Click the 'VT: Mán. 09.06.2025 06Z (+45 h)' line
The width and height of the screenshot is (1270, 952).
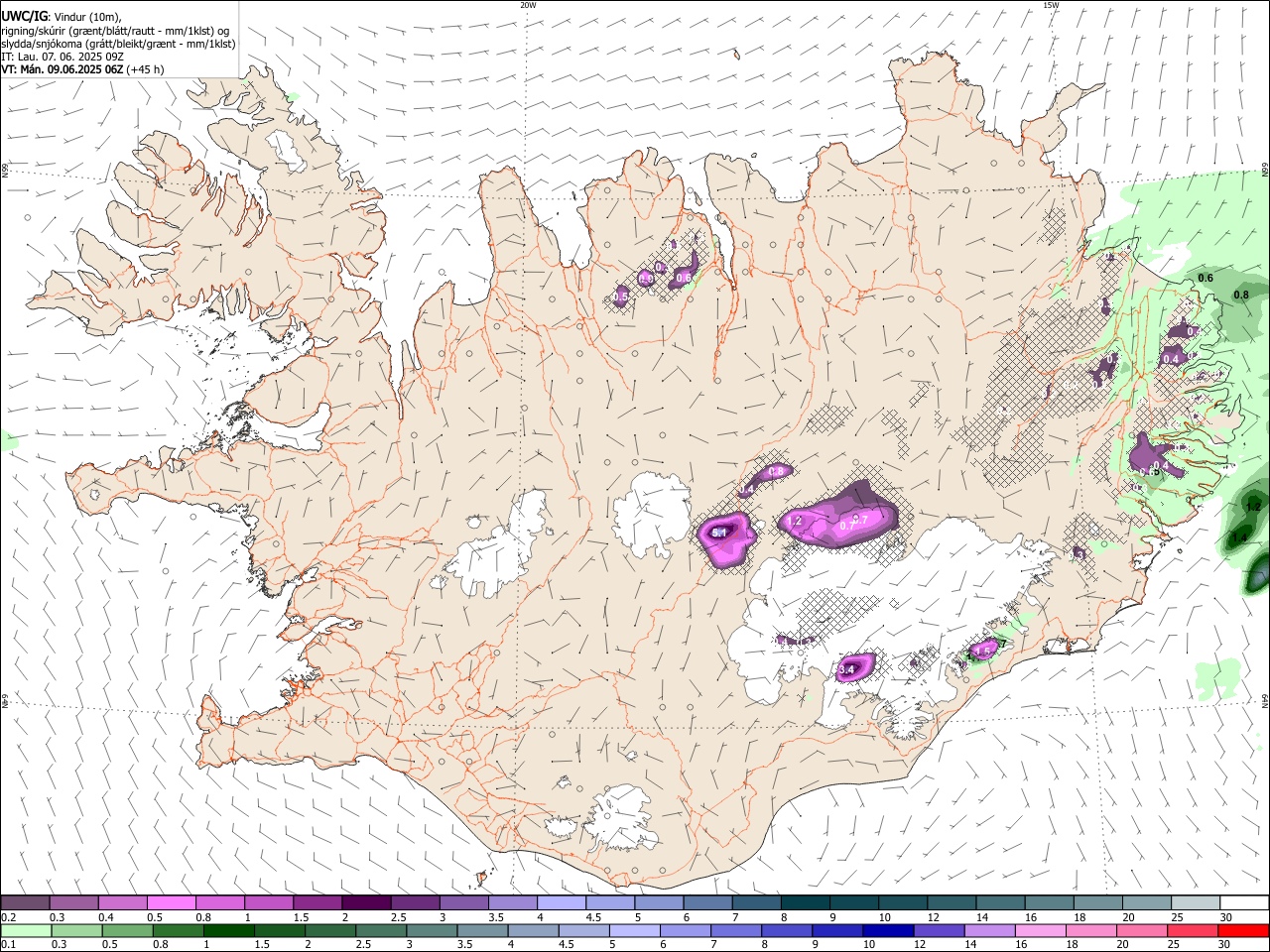coord(83,69)
